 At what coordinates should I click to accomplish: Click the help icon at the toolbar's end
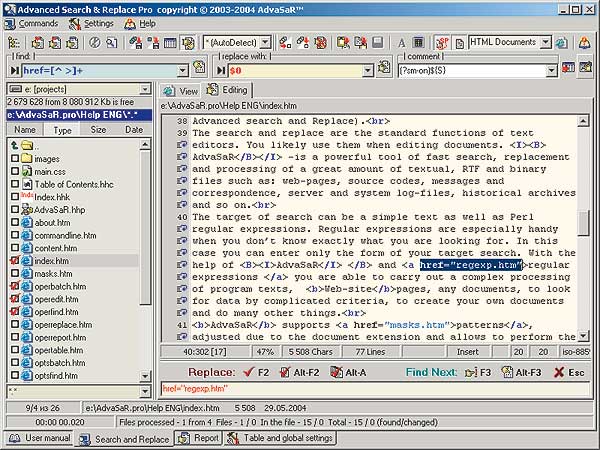point(584,42)
